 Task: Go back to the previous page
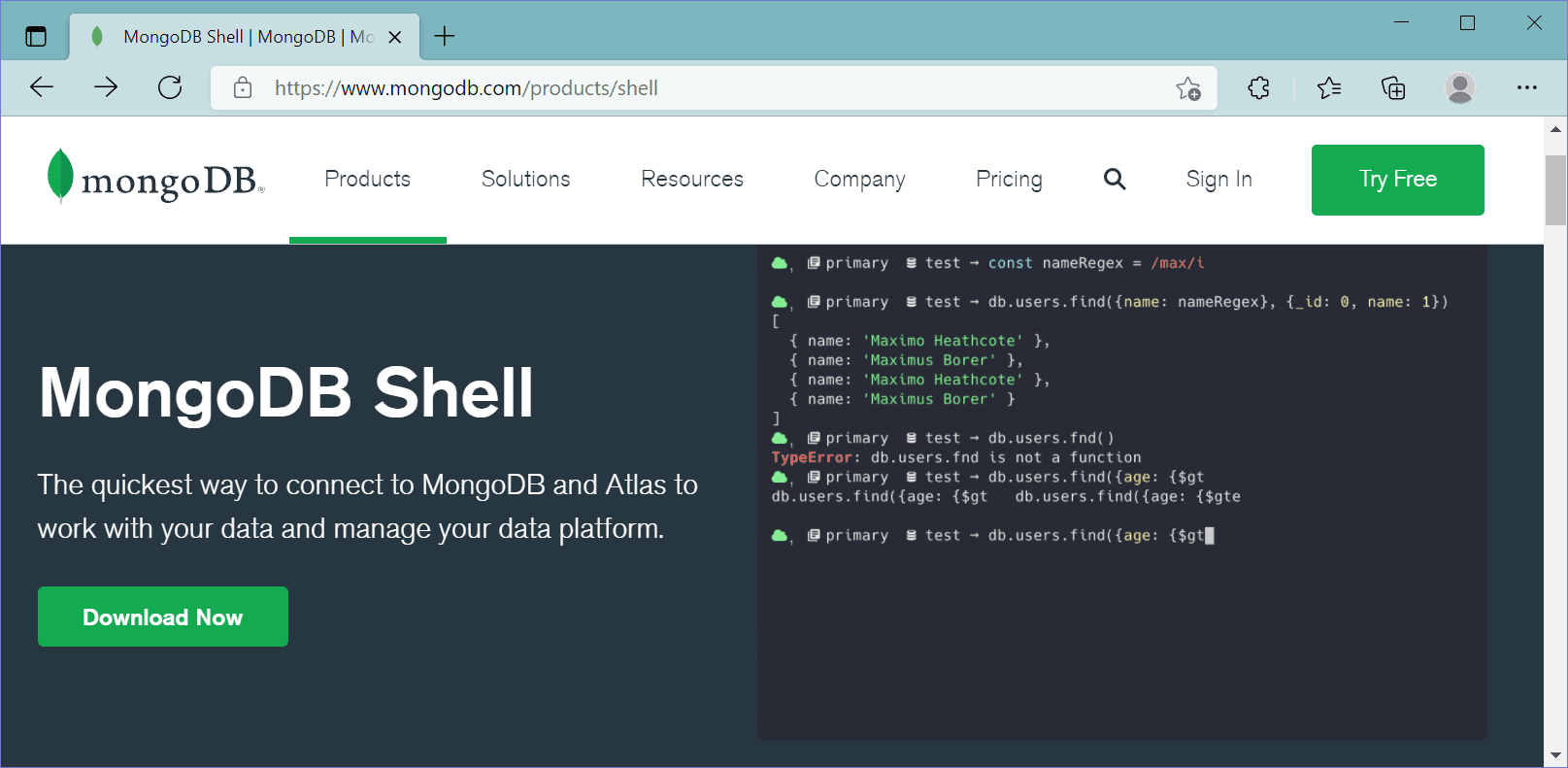tap(42, 87)
